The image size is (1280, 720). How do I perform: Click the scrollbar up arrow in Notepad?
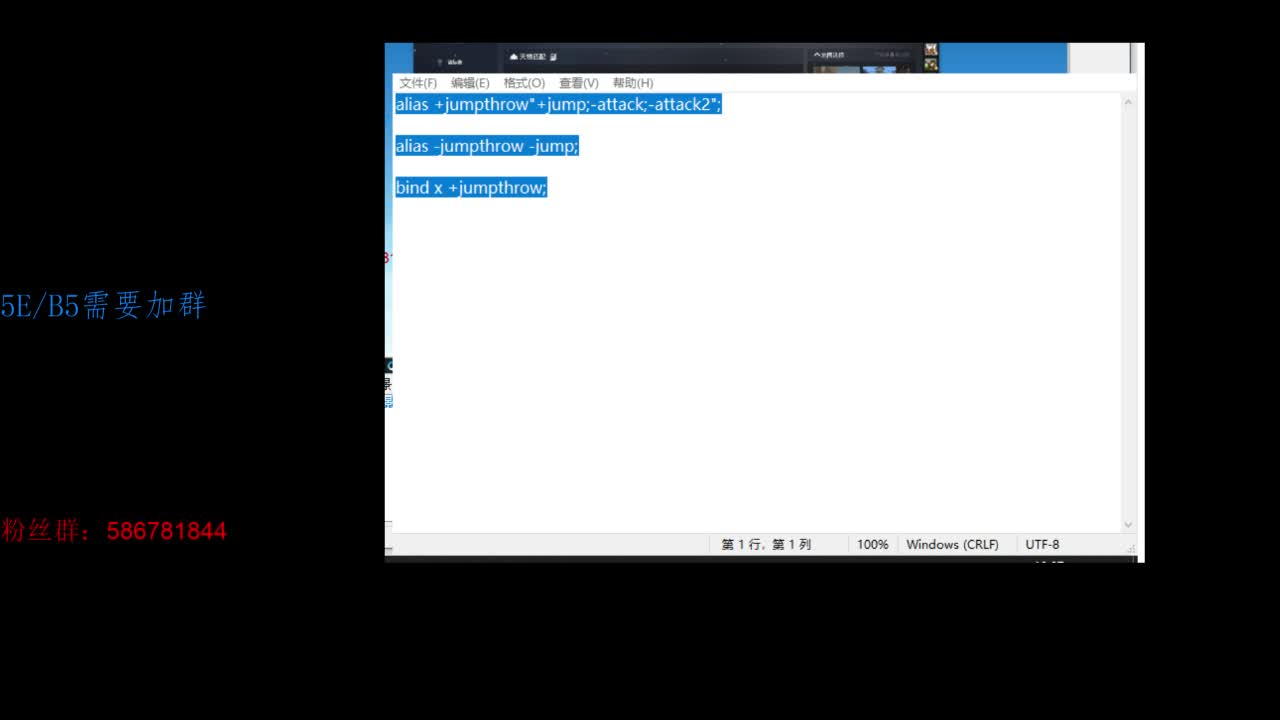(x=1128, y=102)
